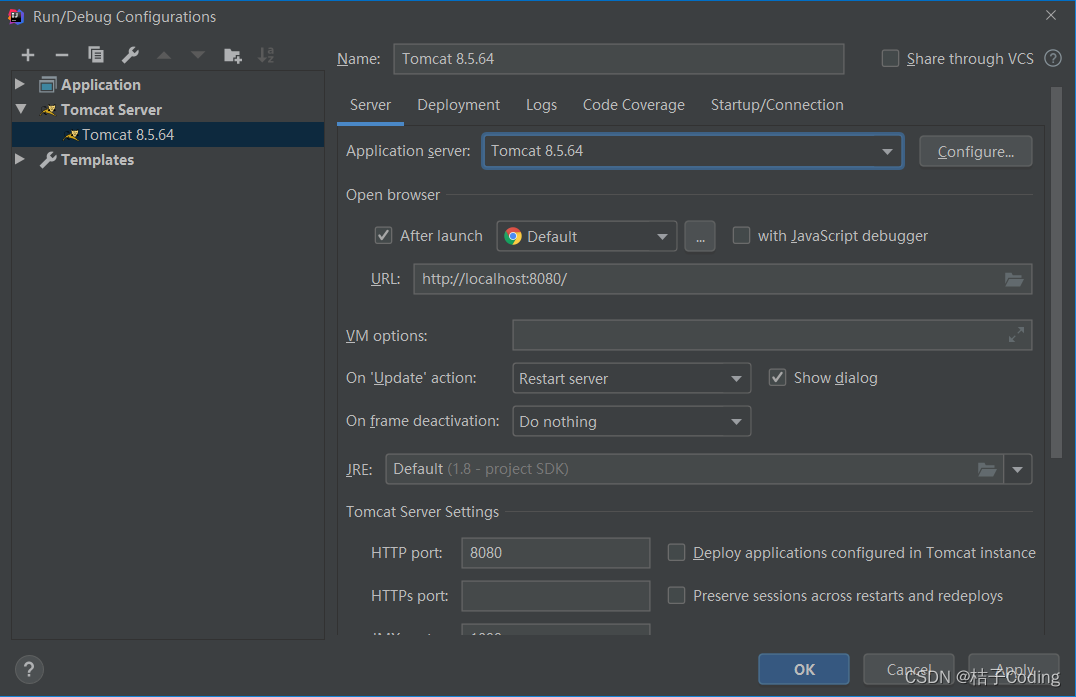1076x697 pixels.
Task: Click the OK button
Action: 804,670
